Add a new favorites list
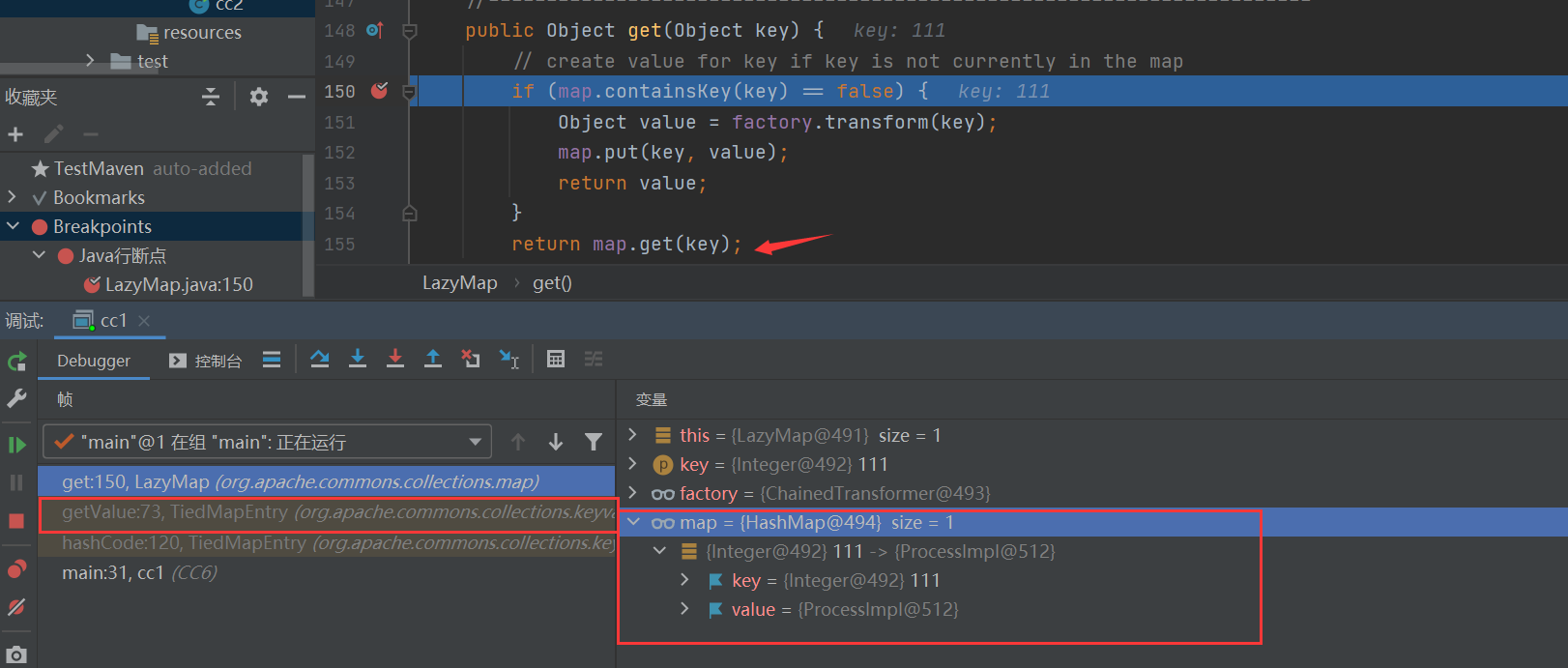This screenshot has height=668, width=1568. pos(15,134)
